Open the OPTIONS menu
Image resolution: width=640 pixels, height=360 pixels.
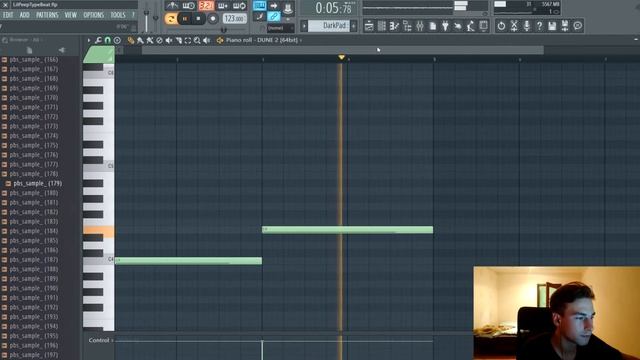tap(93, 15)
